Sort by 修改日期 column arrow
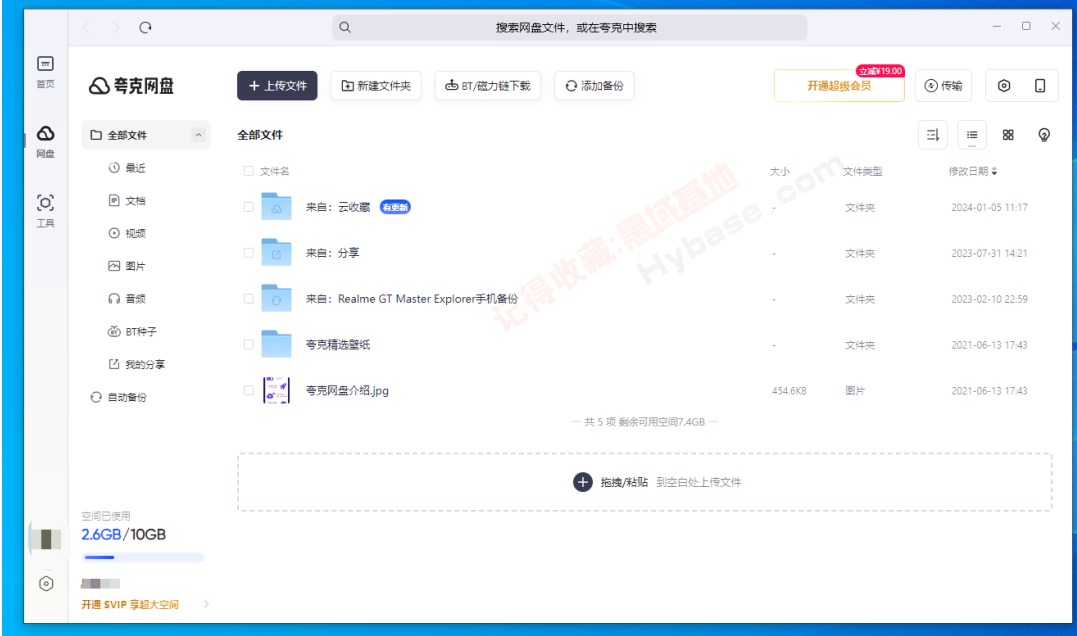The height and width of the screenshot is (636, 1077). pyautogui.click(x=994, y=171)
